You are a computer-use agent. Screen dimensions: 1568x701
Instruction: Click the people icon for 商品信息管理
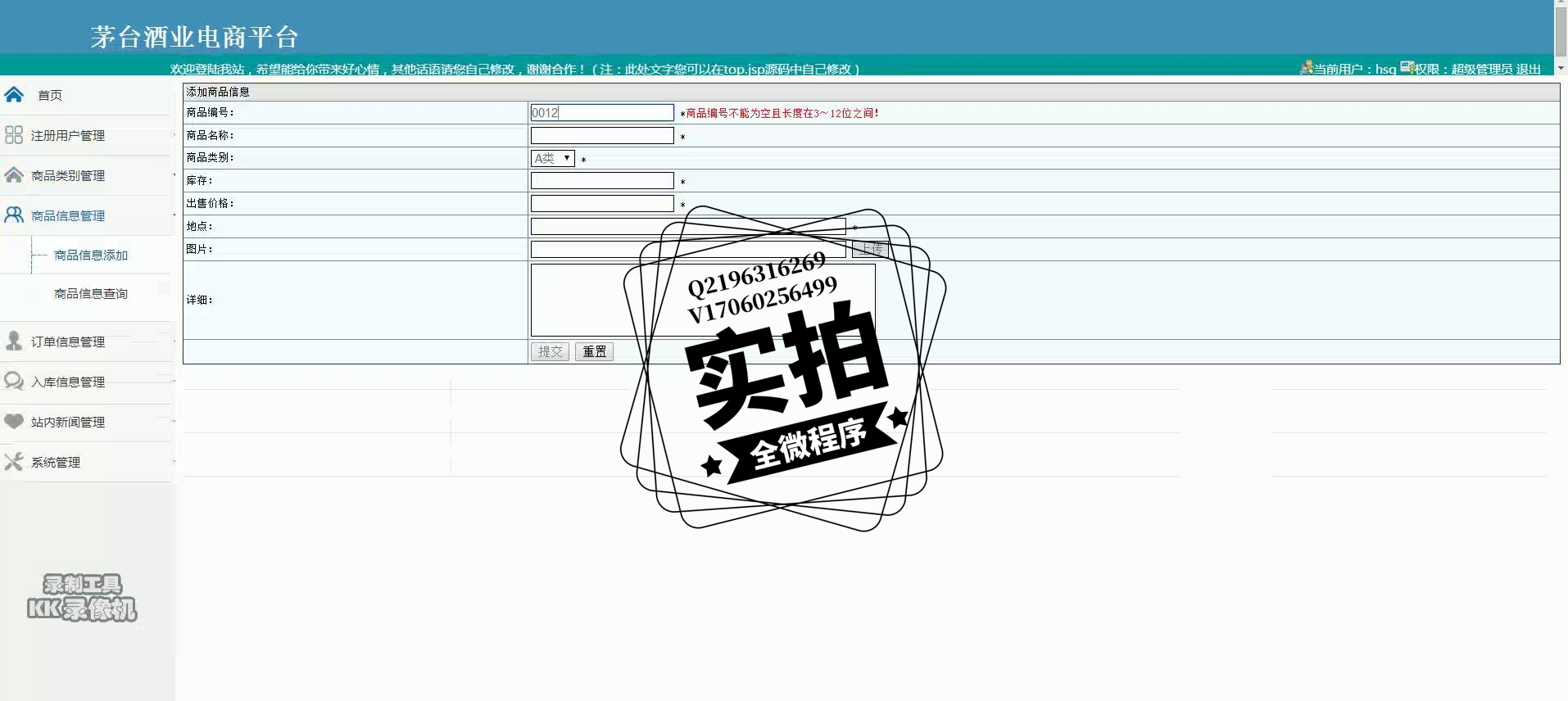[x=14, y=215]
